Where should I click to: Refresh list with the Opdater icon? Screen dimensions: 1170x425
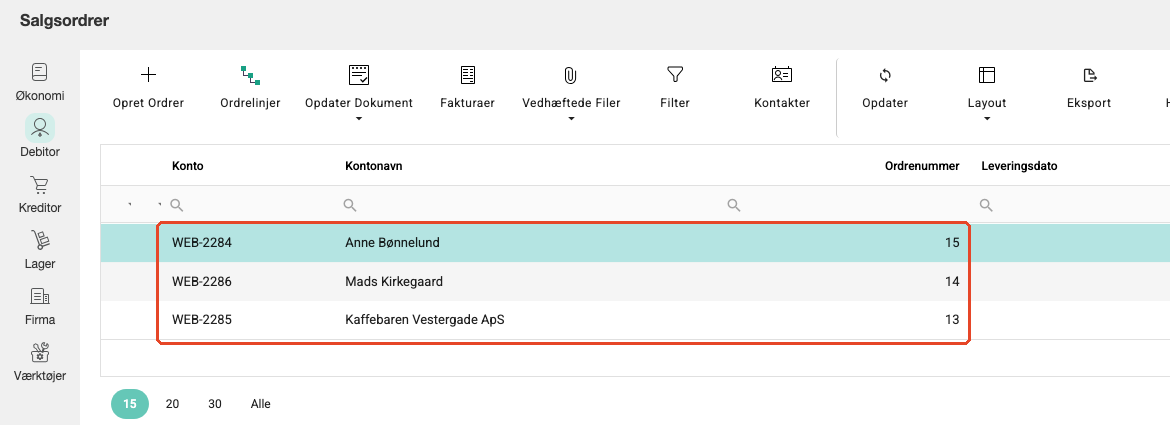click(x=885, y=75)
